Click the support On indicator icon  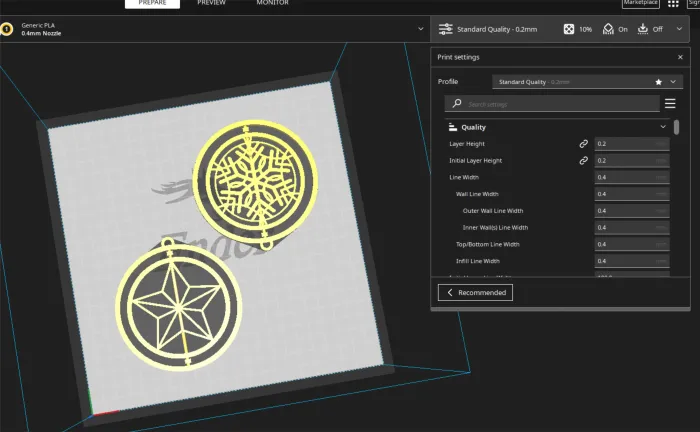pos(607,29)
